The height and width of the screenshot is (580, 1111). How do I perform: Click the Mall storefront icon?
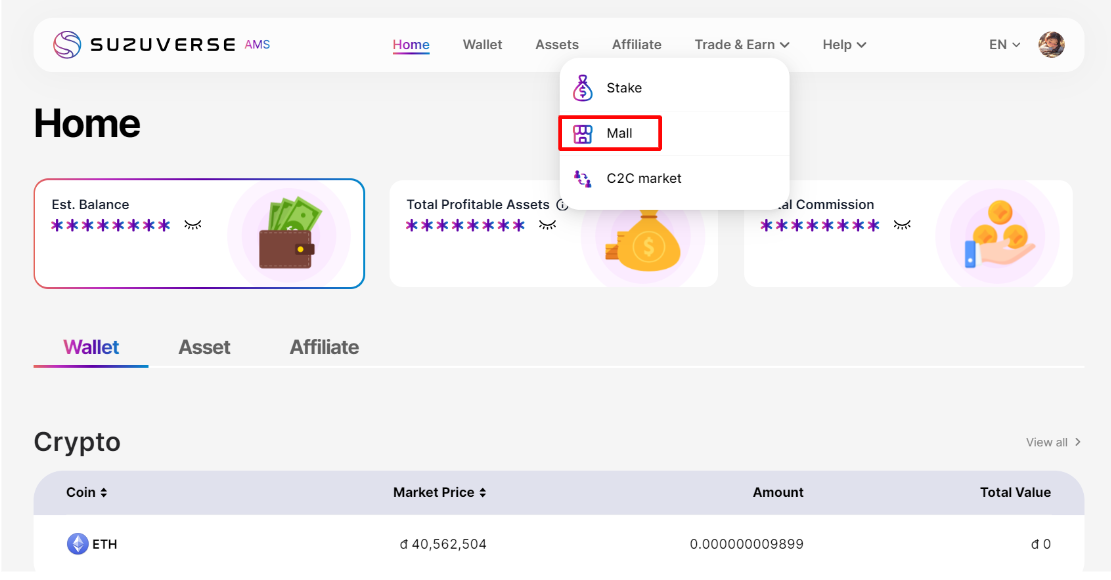(x=582, y=134)
